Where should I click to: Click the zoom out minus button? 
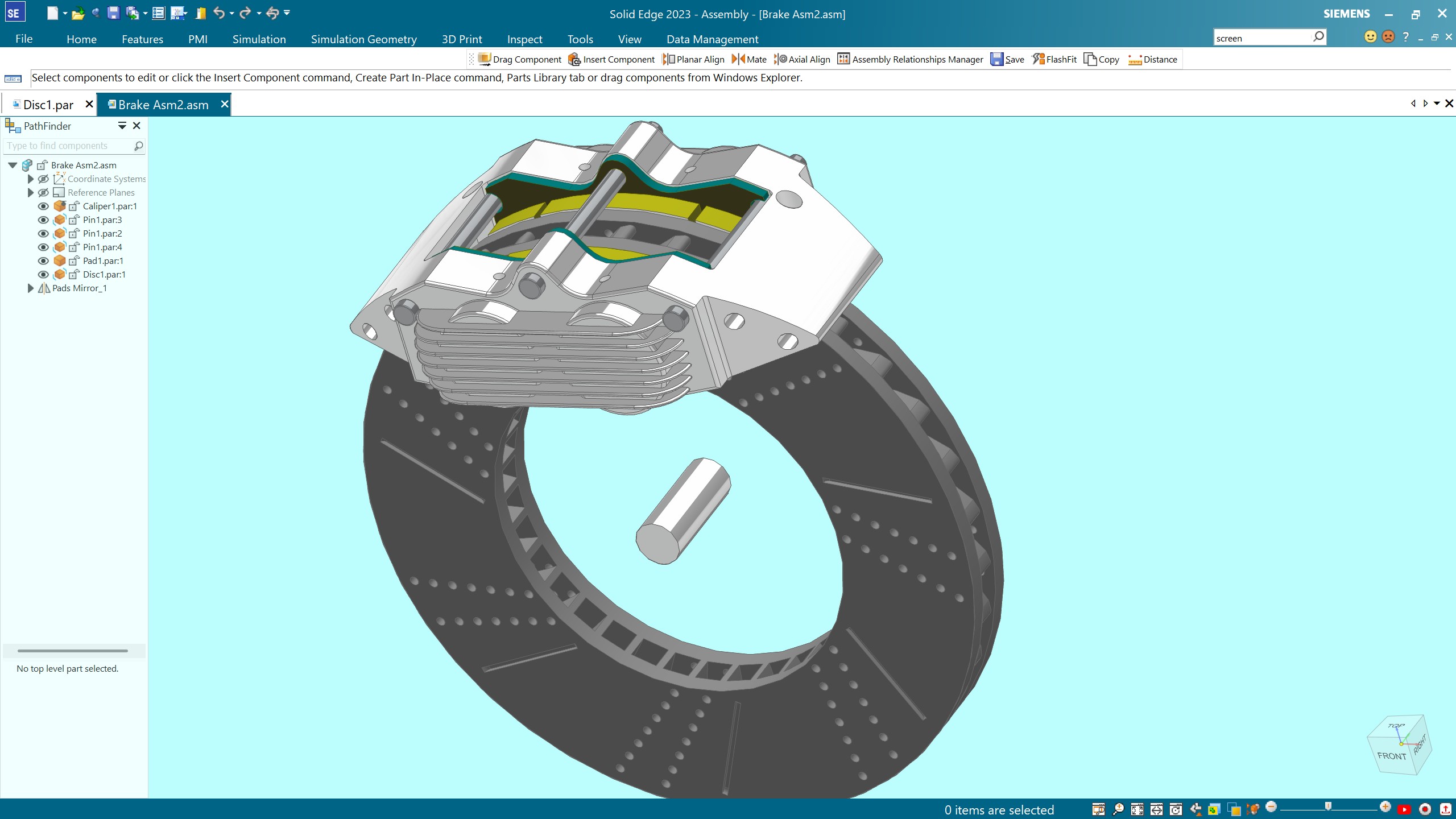click(1271, 806)
